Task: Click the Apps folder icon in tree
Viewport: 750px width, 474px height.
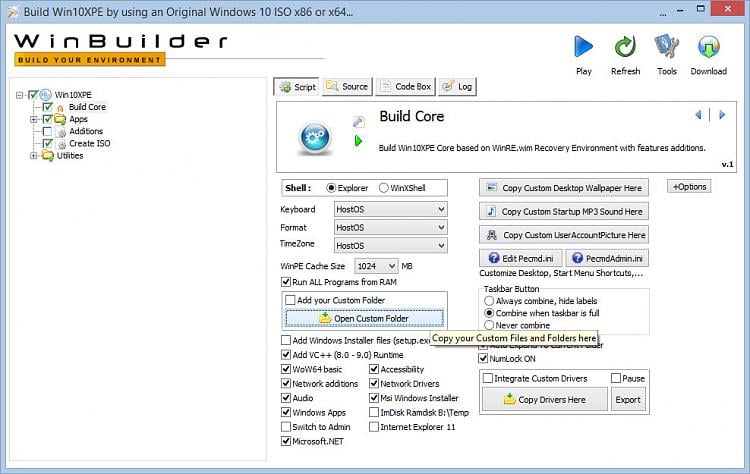Action: click(60, 119)
